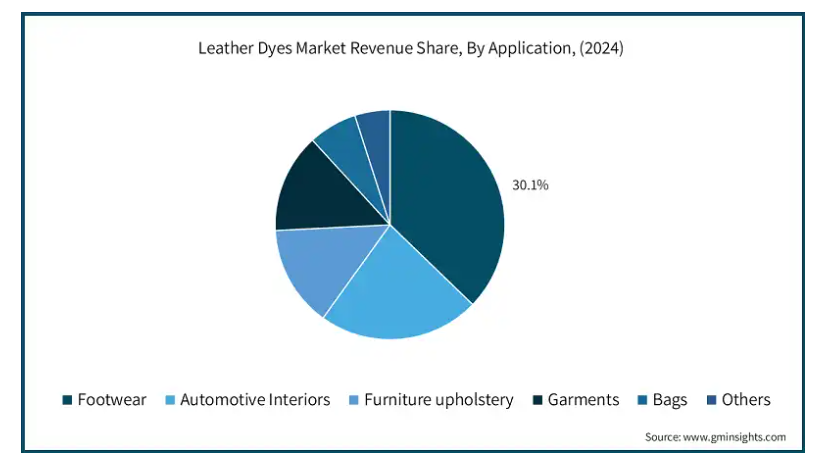Select the Garments legend label
This screenshot has height=463, width=831.
click(x=583, y=399)
